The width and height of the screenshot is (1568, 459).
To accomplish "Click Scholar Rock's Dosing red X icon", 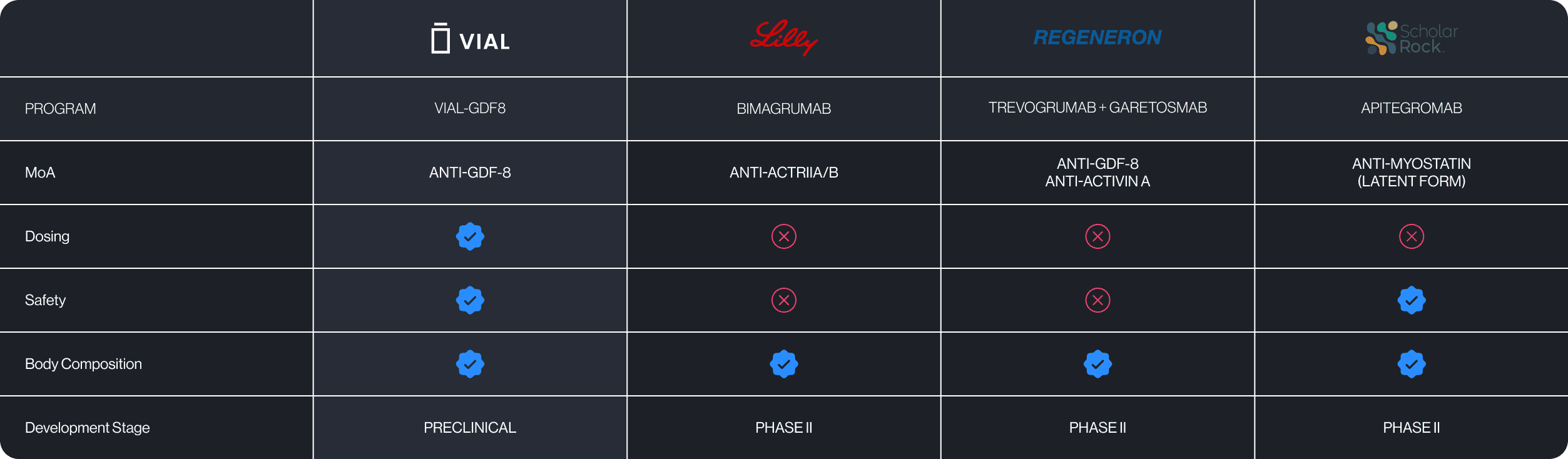I will pyautogui.click(x=1412, y=236).
